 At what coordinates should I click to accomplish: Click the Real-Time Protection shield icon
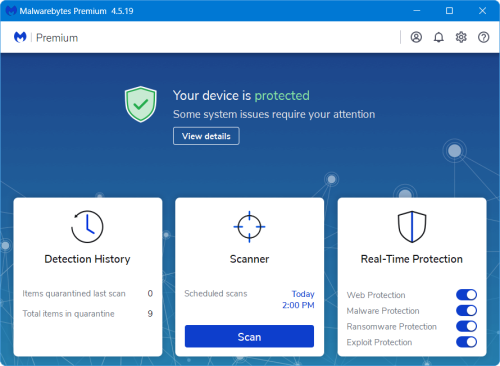(412, 227)
